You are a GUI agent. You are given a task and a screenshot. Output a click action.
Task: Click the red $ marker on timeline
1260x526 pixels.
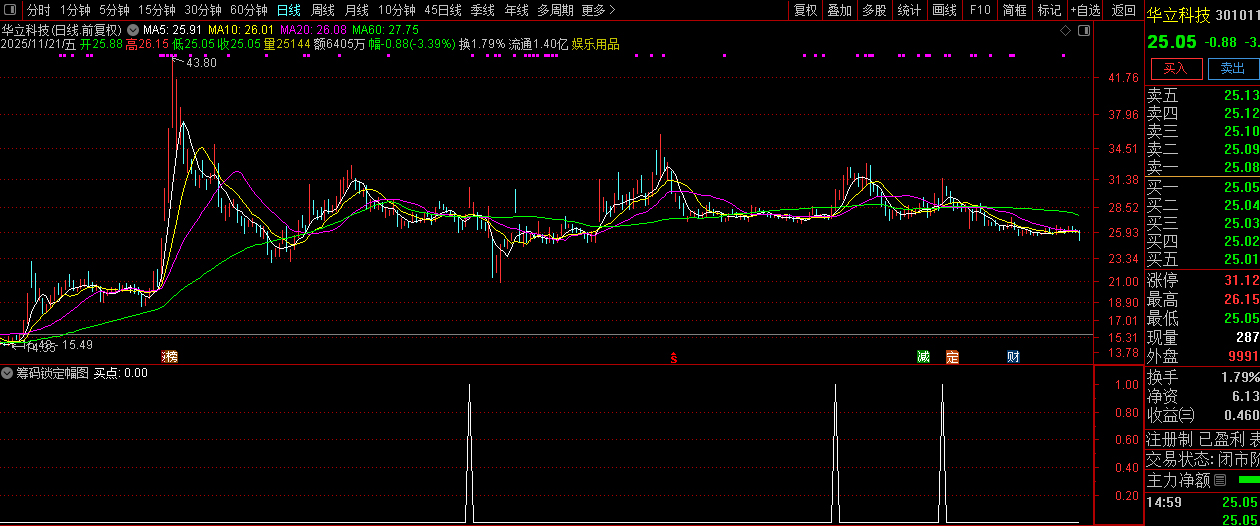coord(674,358)
